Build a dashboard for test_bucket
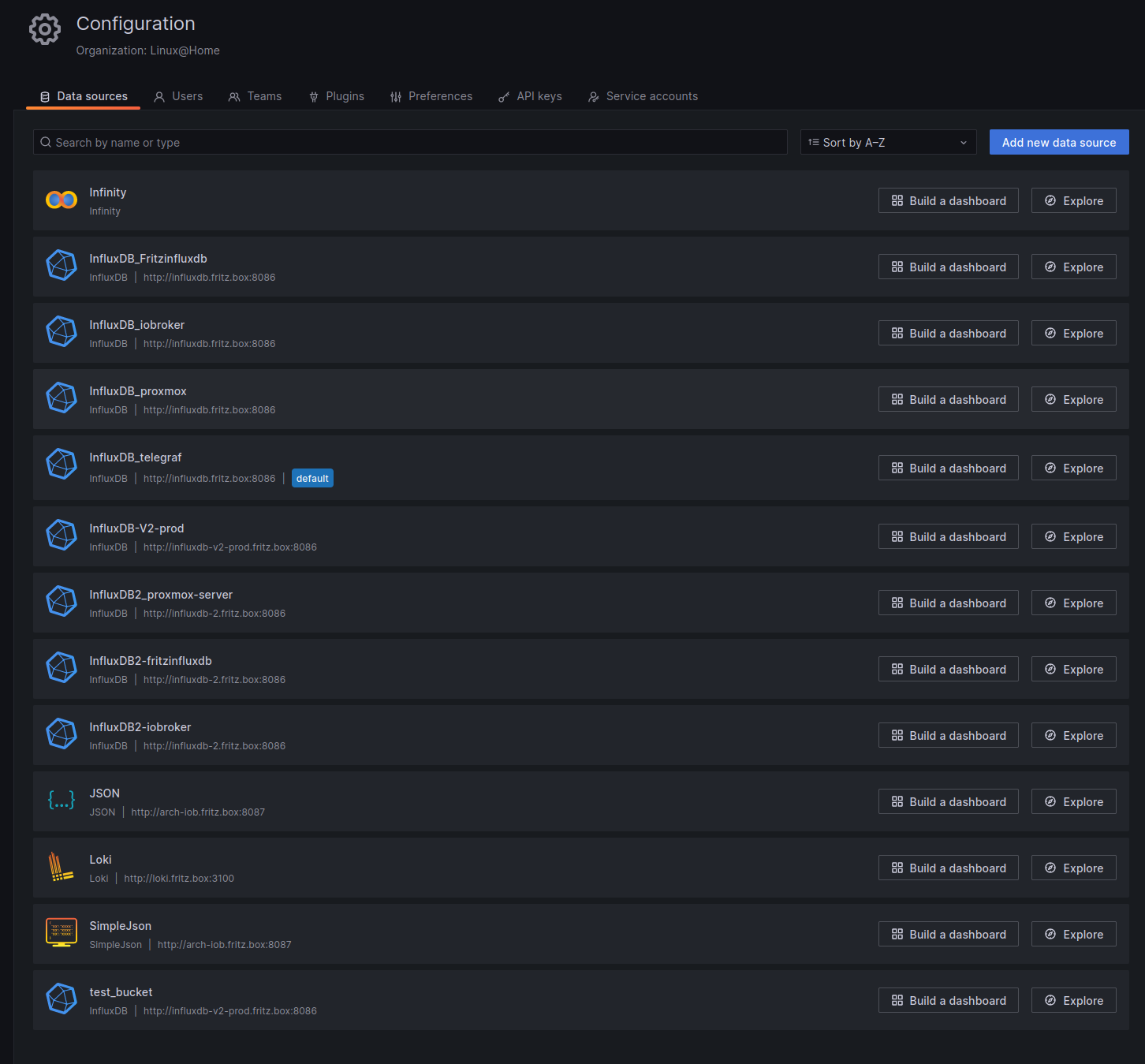 [949, 1000]
